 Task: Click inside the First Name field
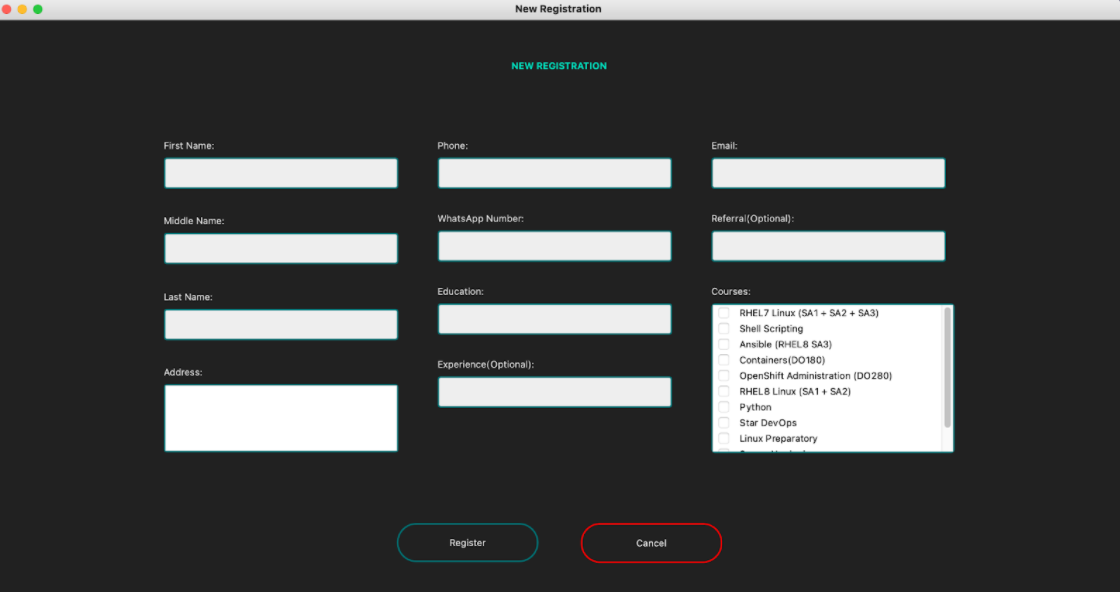280,172
